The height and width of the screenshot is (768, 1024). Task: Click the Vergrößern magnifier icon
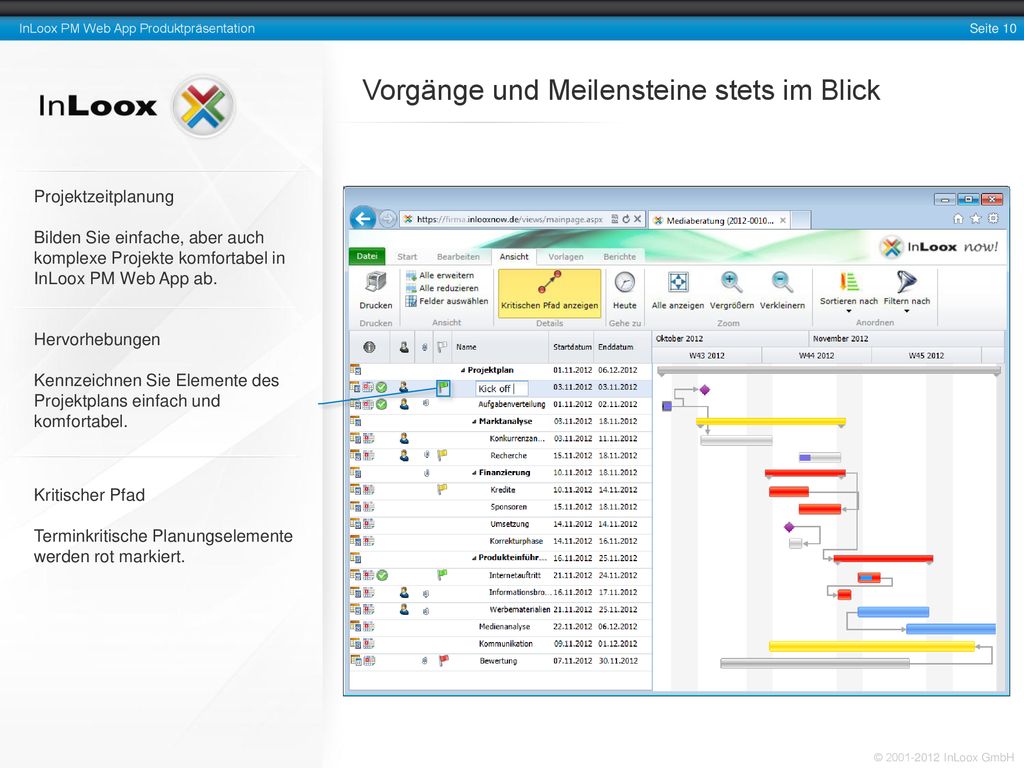731,282
